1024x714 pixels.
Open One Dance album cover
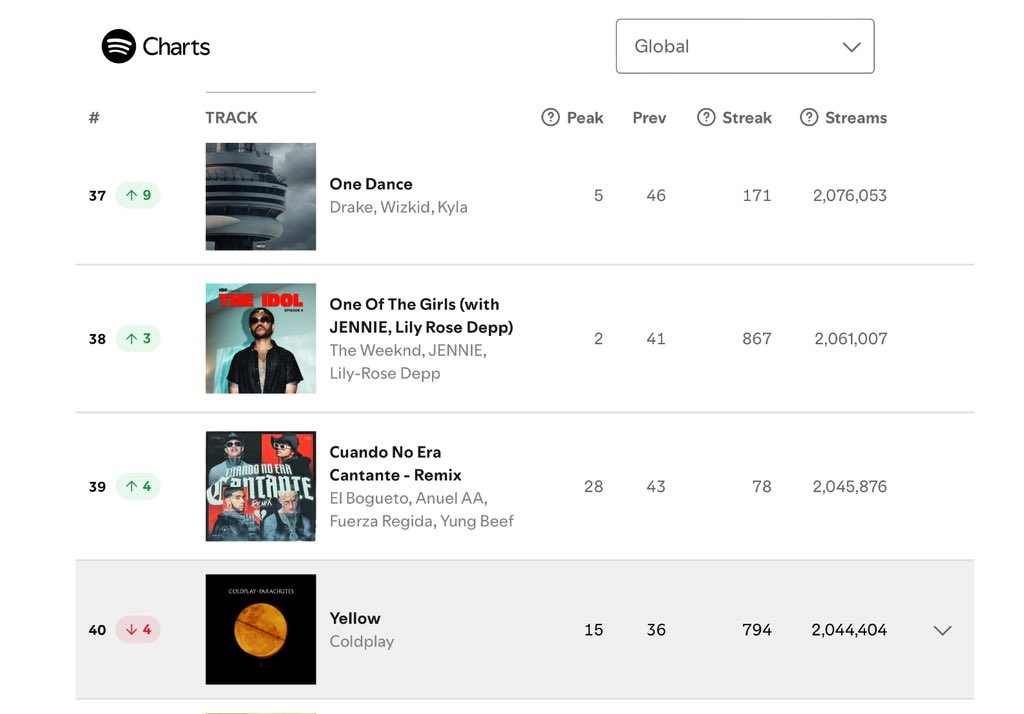pyautogui.click(x=260, y=196)
